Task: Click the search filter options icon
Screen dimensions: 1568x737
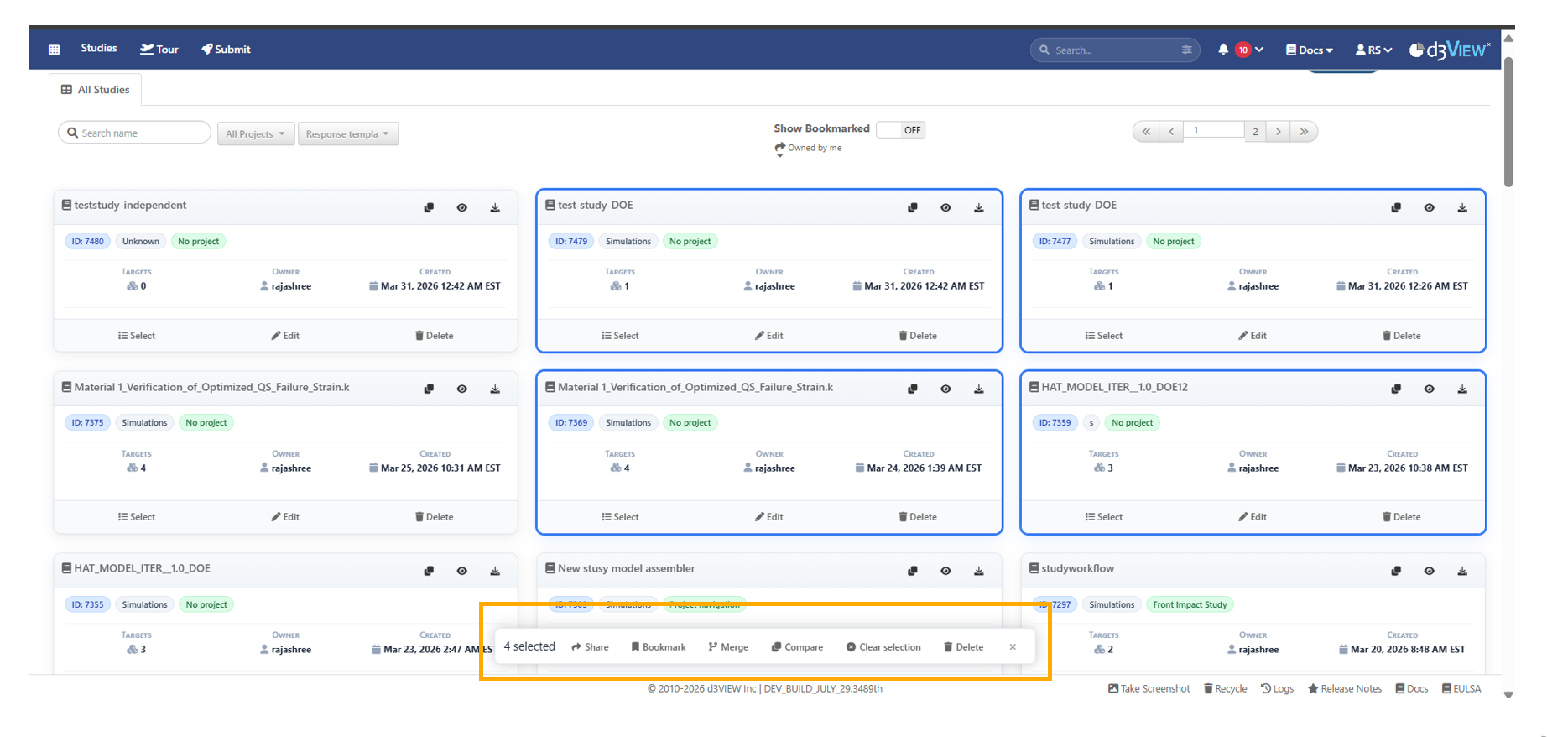Action: click(1186, 50)
